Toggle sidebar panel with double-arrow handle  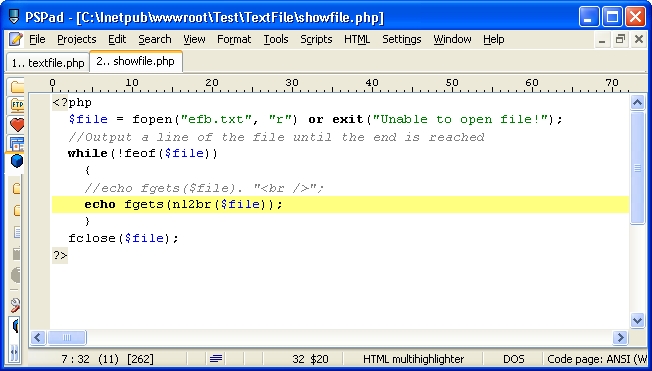point(14,352)
